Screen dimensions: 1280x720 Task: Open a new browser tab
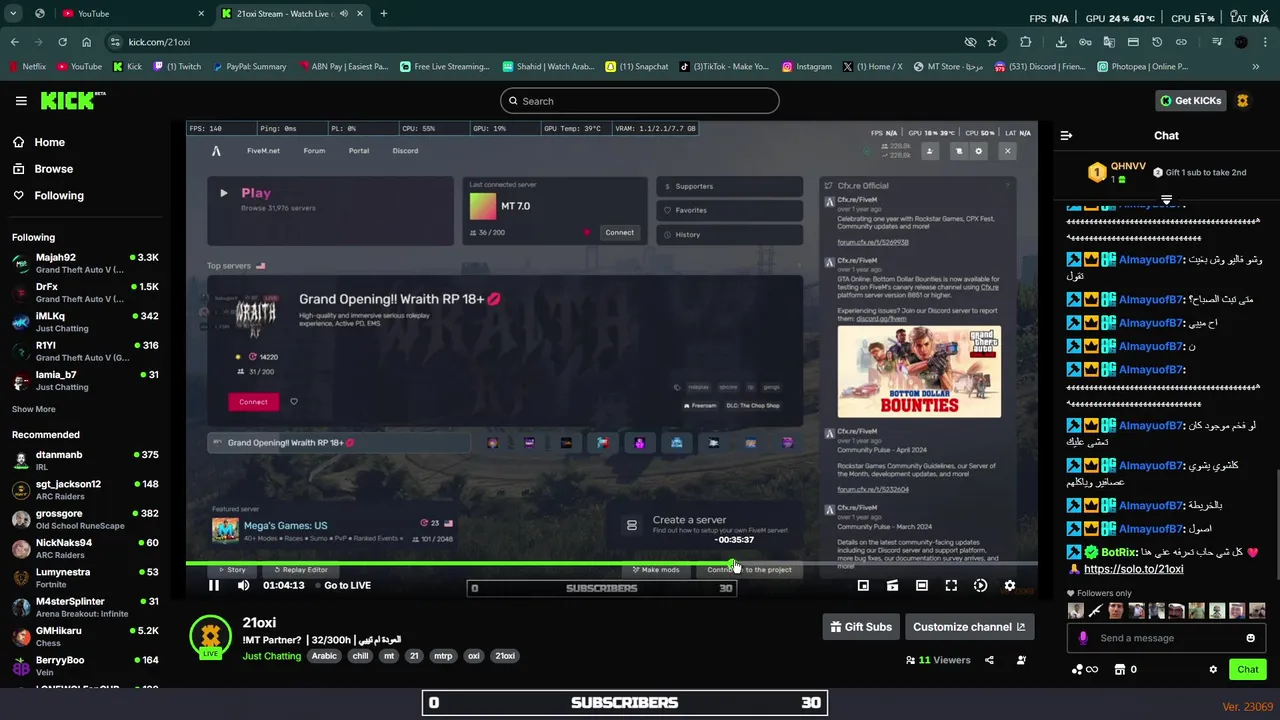[384, 14]
